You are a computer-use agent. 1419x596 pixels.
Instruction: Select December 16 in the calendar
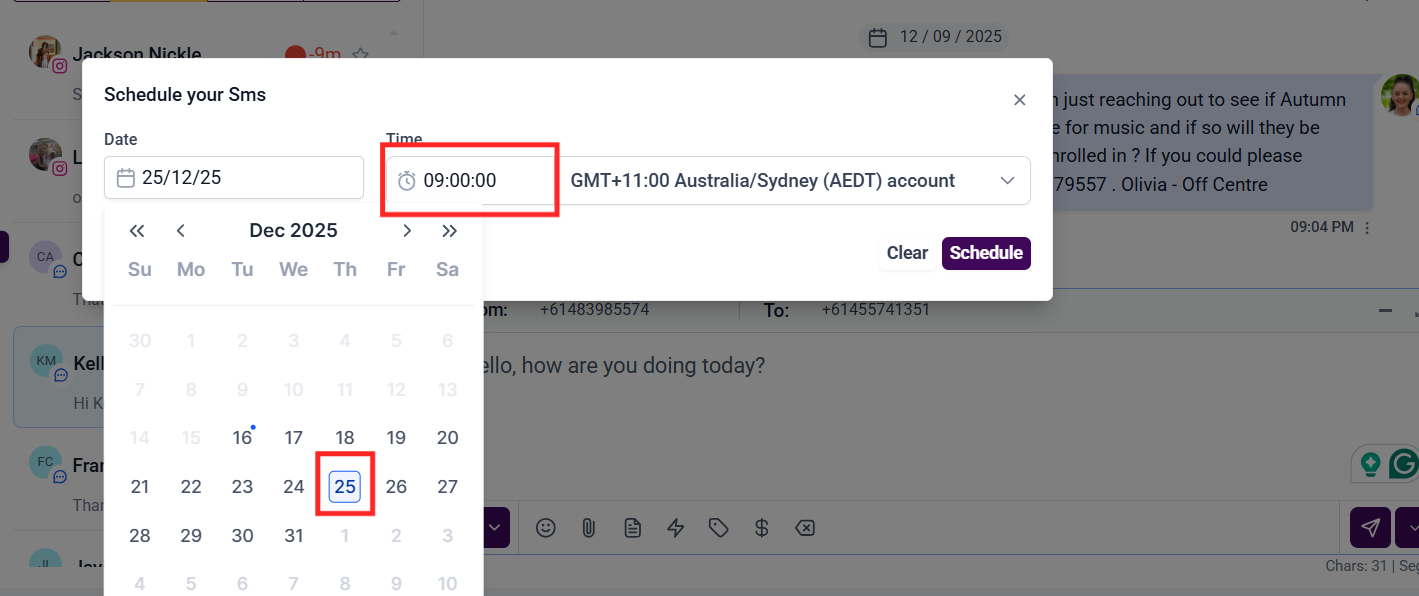(x=242, y=437)
